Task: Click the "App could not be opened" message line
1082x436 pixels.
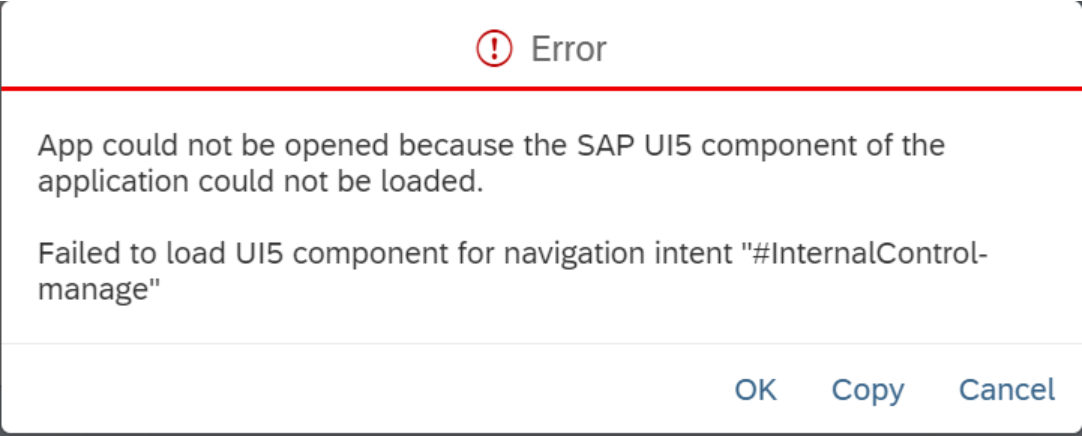Action: (x=491, y=146)
